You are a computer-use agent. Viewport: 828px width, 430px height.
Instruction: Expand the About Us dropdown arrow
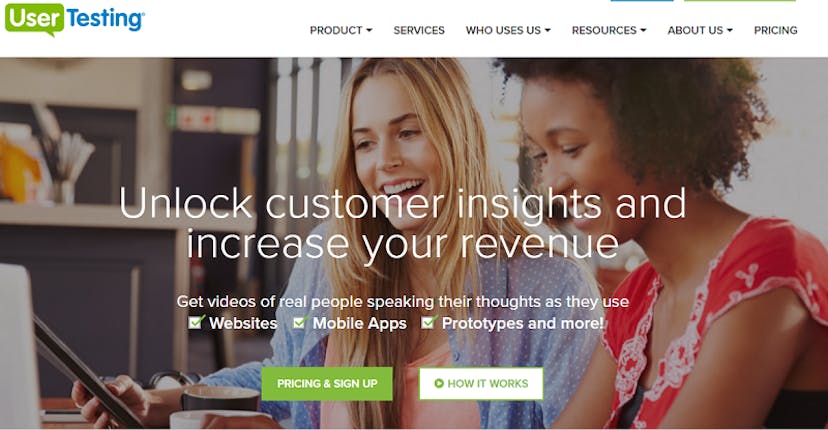point(730,31)
